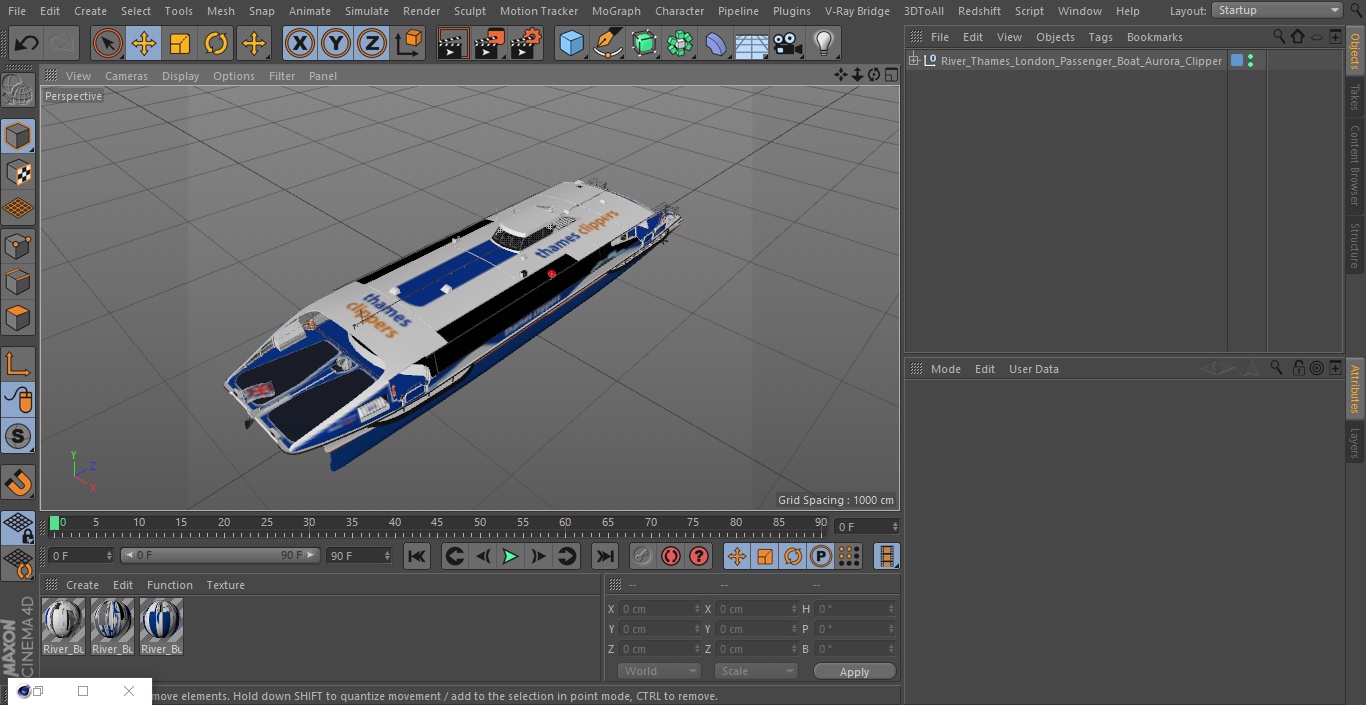Click the X position 0 cm field
1366x705 pixels.
tap(659, 609)
